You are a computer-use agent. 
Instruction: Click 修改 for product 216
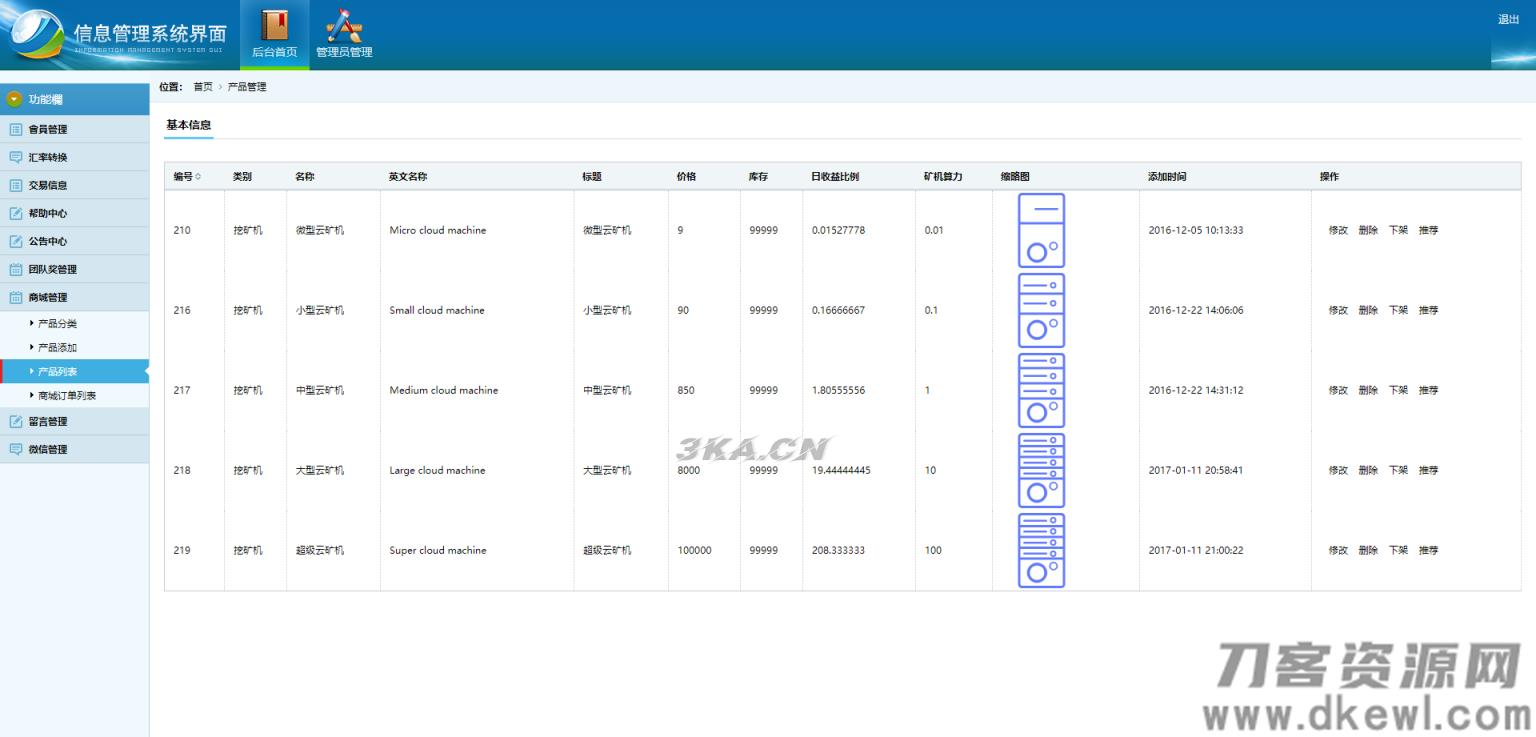(x=1338, y=310)
